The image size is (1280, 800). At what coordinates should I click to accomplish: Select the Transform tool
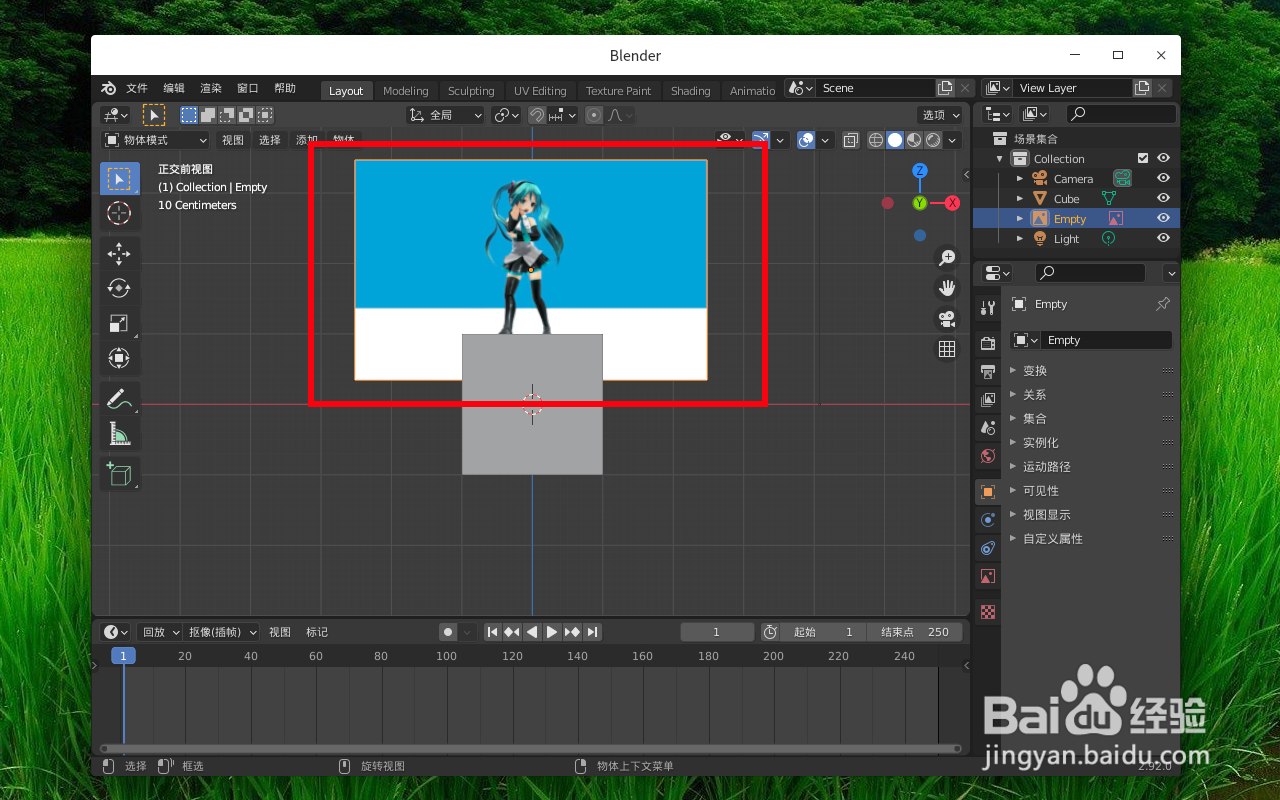pyautogui.click(x=119, y=358)
